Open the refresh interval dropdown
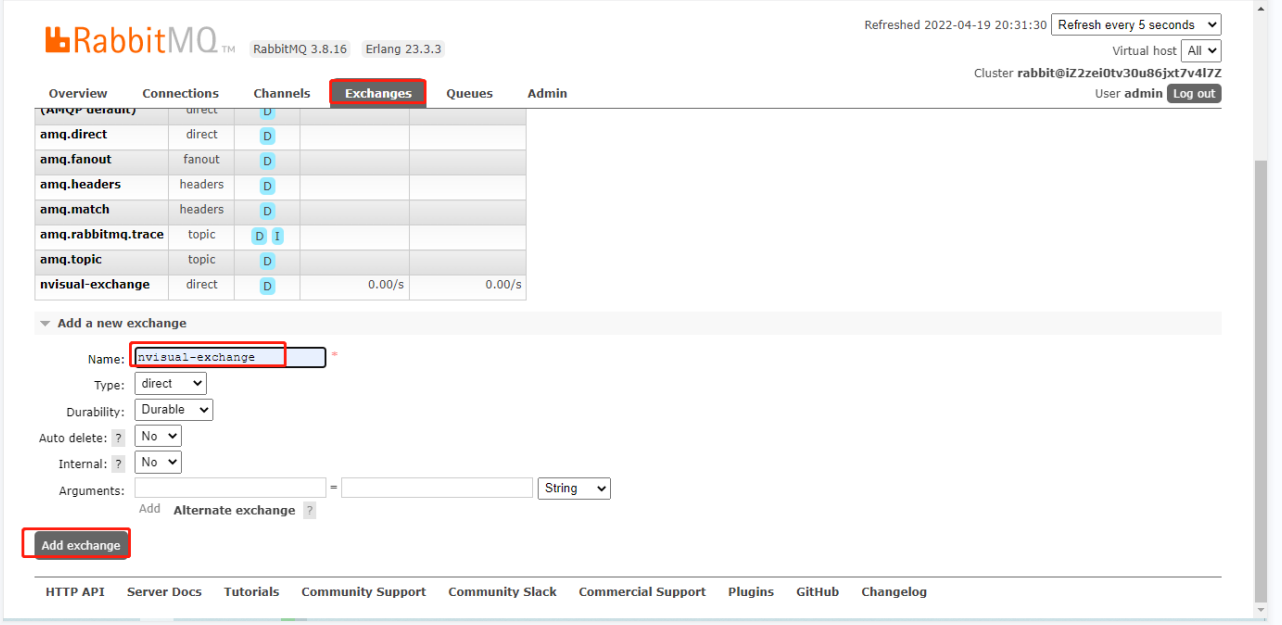The width and height of the screenshot is (1282, 625). (1136, 25)
